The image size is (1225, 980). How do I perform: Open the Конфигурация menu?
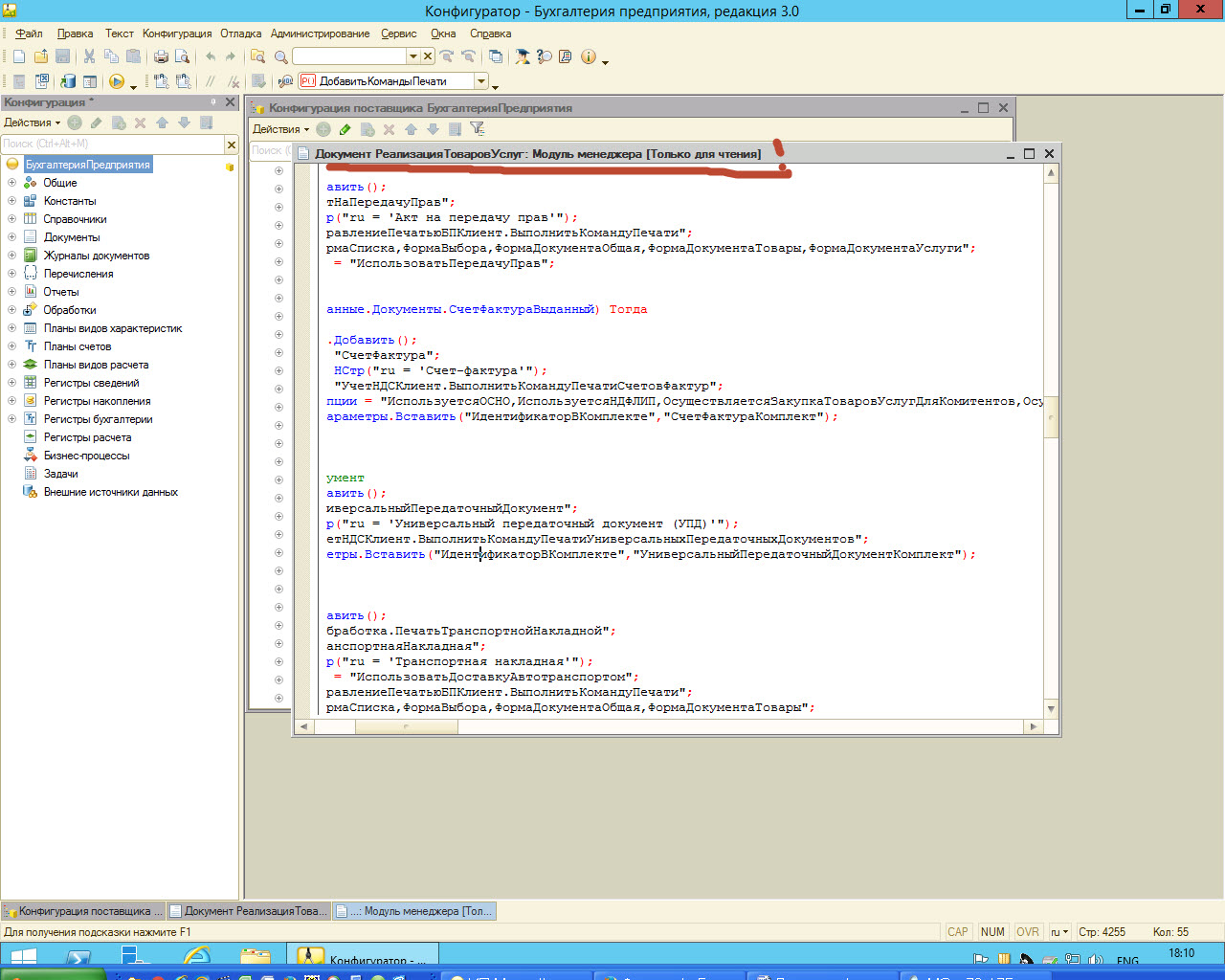177,33
